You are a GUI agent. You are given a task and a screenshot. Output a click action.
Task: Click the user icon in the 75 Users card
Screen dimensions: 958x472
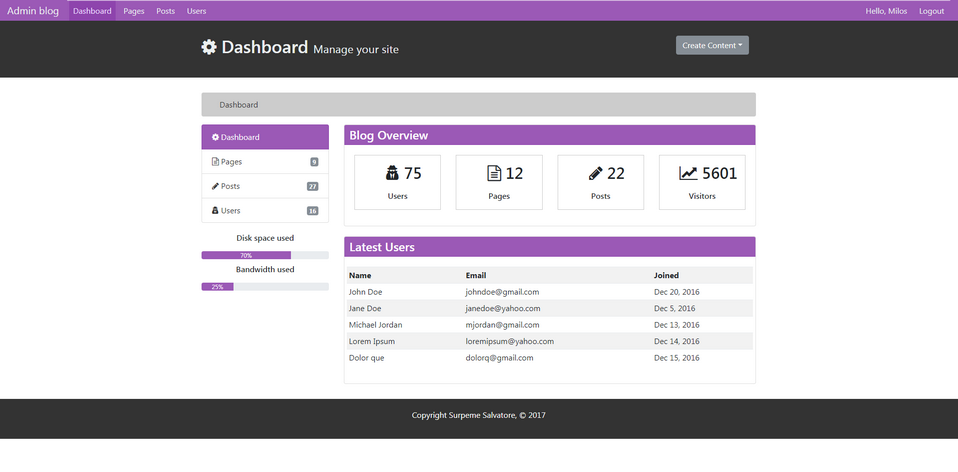pos(392,173)
